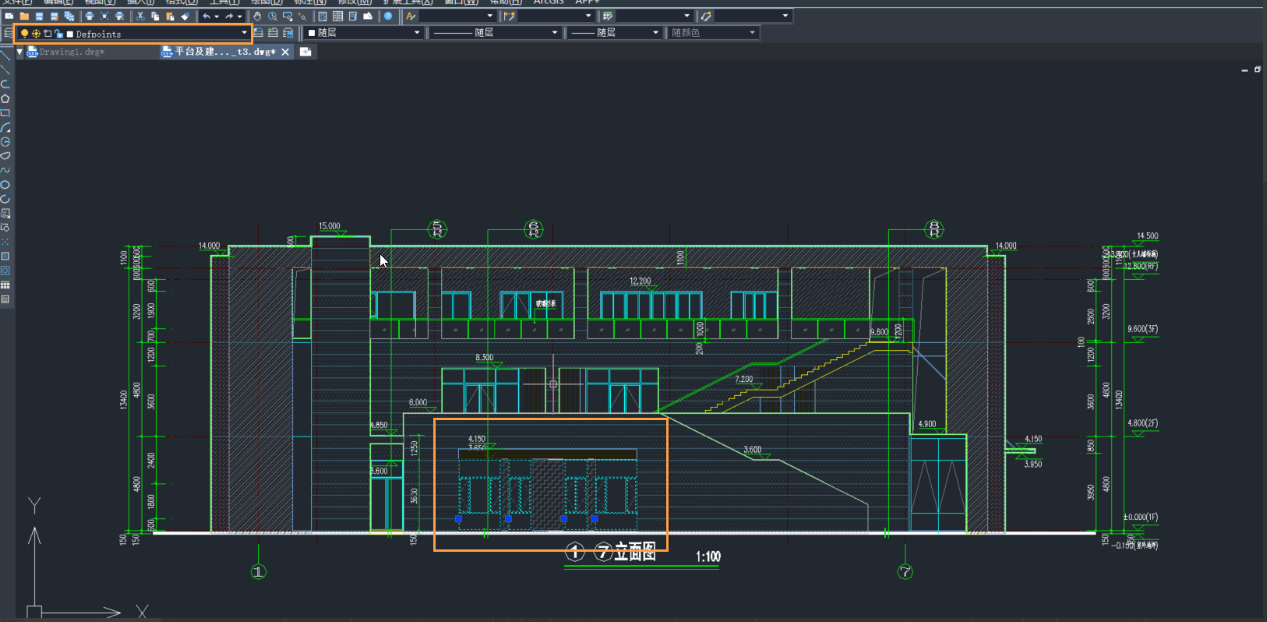Open the Defpoints layer dropdown
The image size is (1267, 622).
point(134,34)
